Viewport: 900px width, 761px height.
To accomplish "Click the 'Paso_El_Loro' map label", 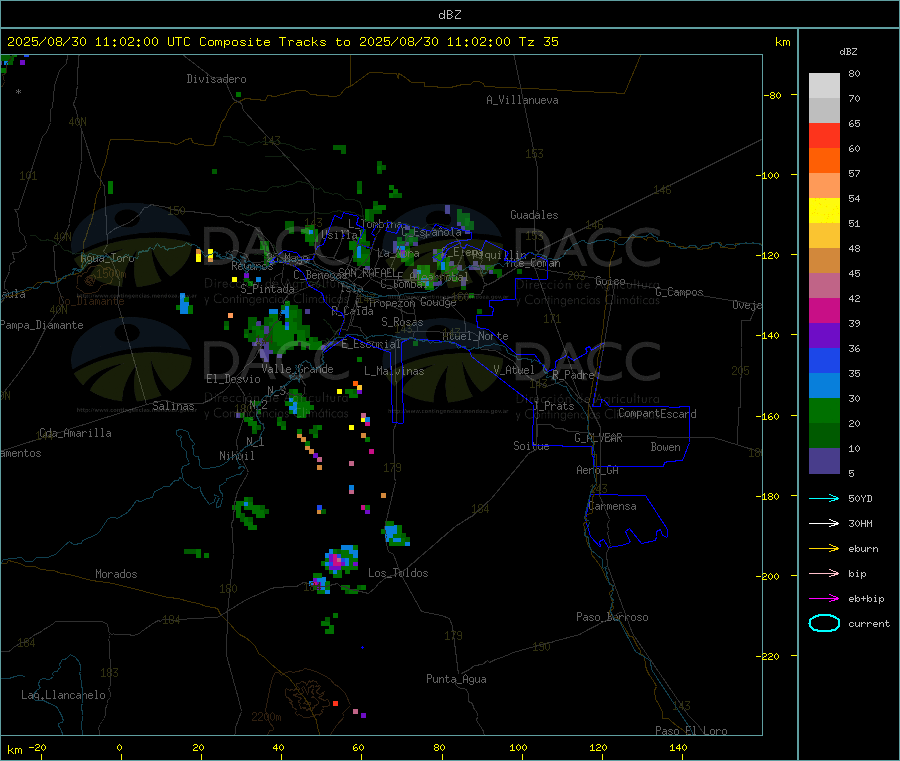I will click(x=692, y=731).
